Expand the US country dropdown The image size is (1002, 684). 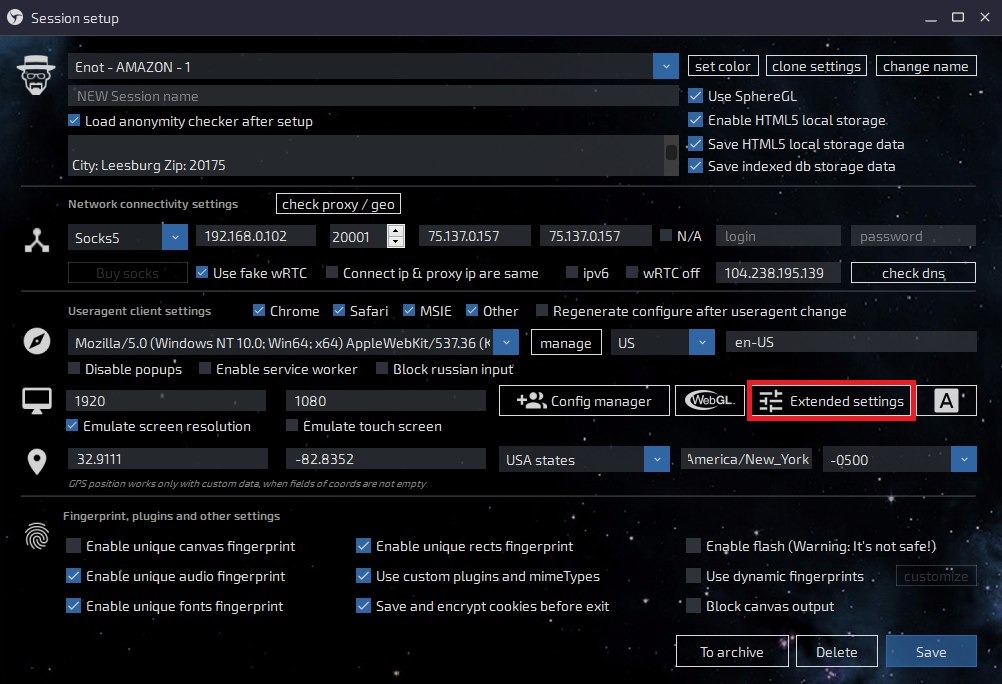click(x=702, y=343)
